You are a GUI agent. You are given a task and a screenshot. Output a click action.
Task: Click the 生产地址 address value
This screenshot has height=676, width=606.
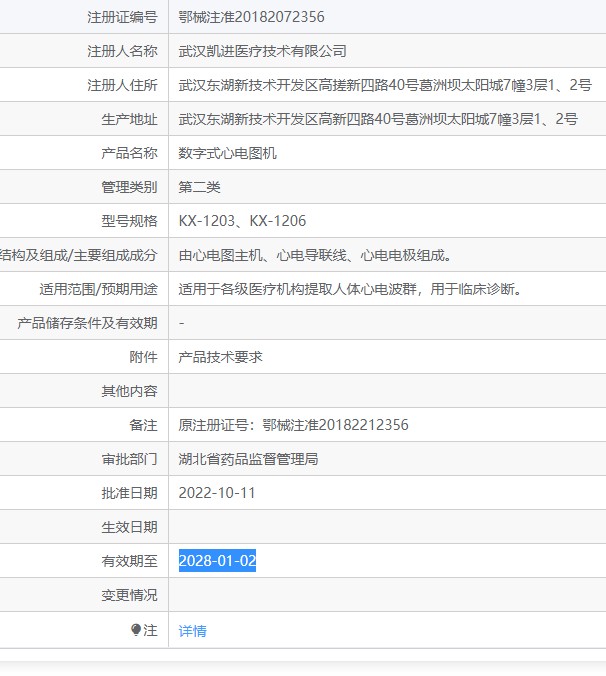[378, 119]
